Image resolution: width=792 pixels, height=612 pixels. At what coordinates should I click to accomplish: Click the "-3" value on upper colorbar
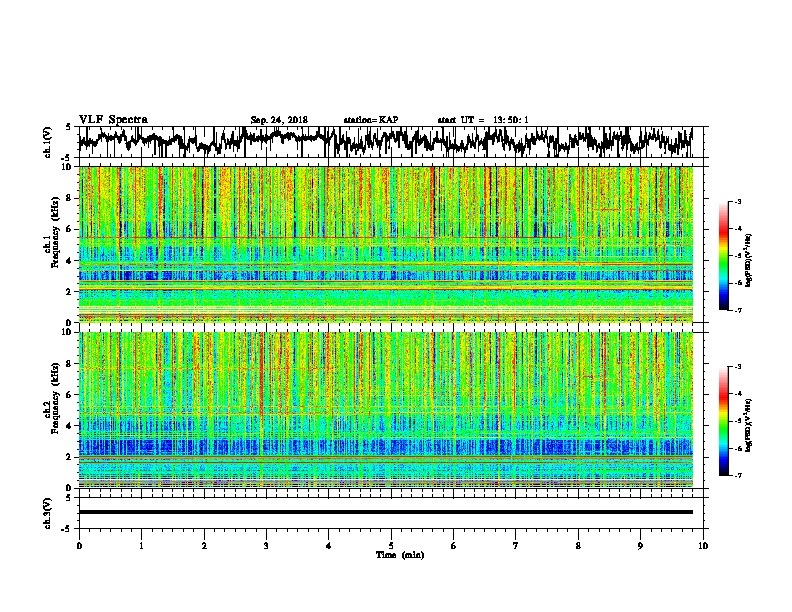point(737,201)
